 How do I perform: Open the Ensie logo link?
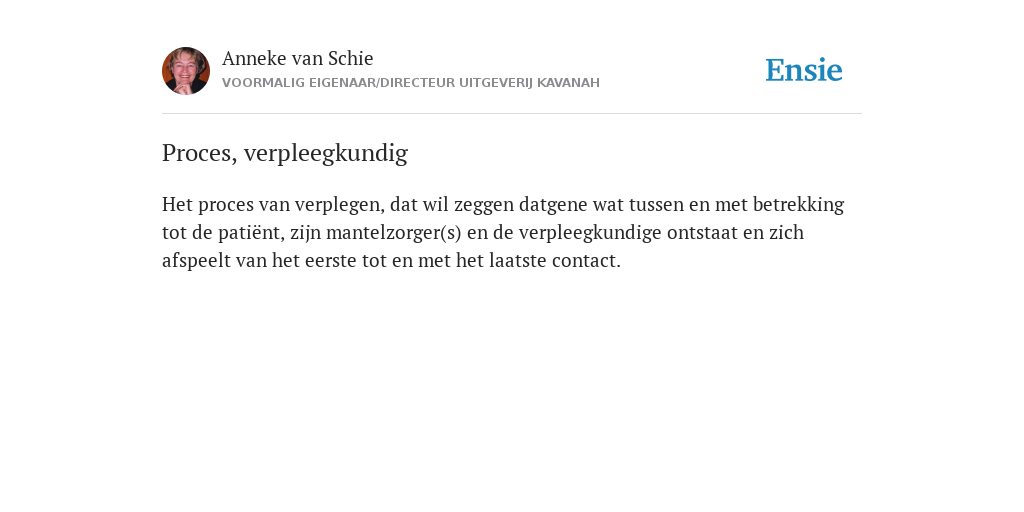click(804, 70)
